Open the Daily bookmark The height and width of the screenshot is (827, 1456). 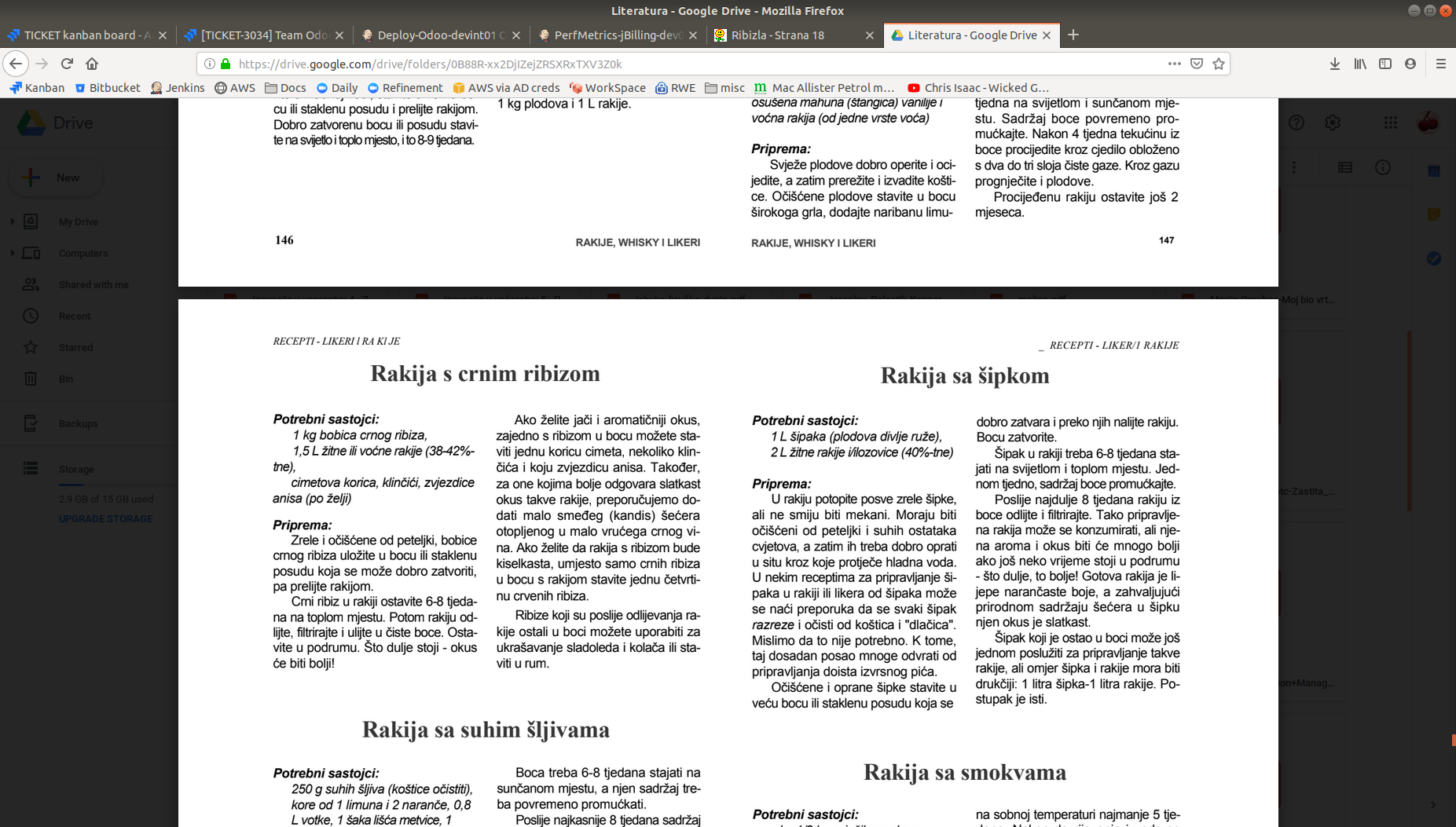pos(337,88)
